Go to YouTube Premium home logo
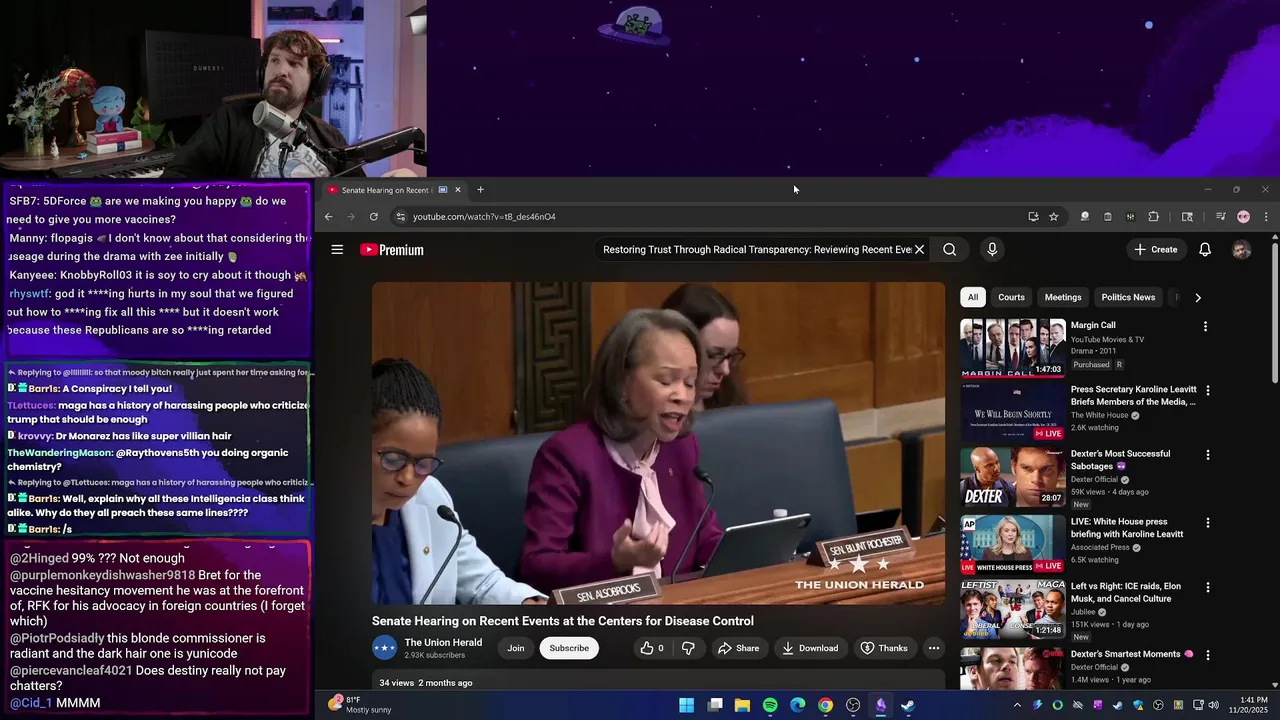This screenshot has width=1280, height=720. coord(392,250)
